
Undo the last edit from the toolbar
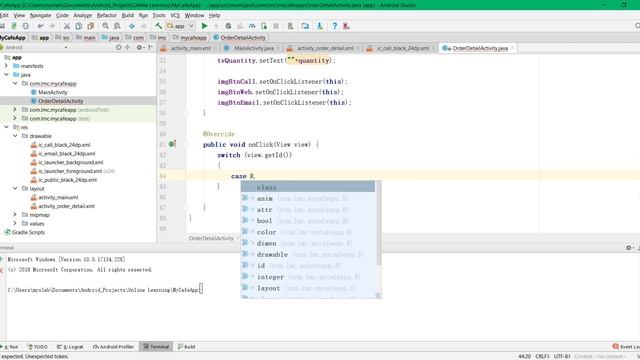tap(40, 26)
